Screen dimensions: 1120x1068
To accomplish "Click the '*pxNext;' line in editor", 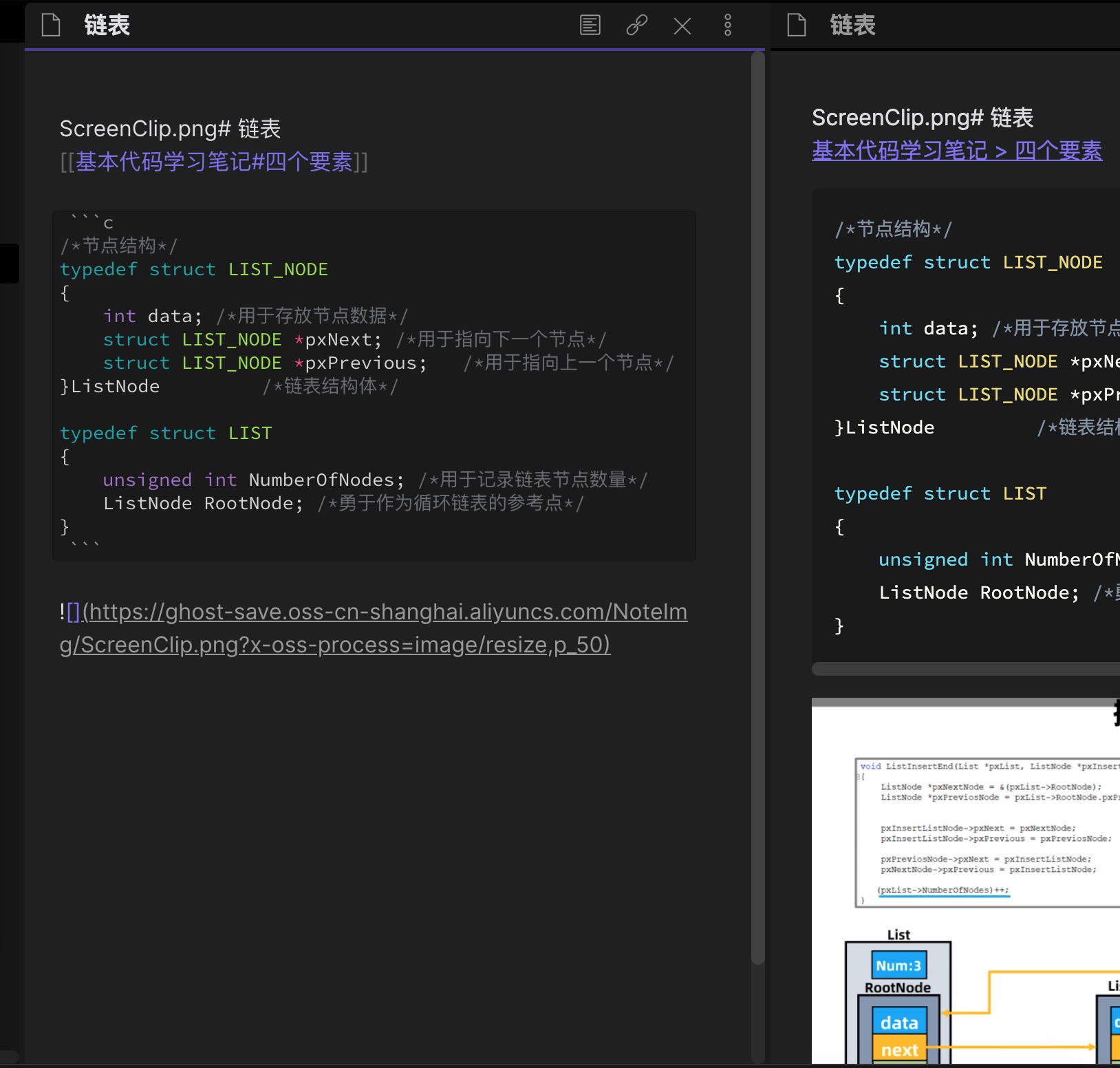I will coord(354,339).
